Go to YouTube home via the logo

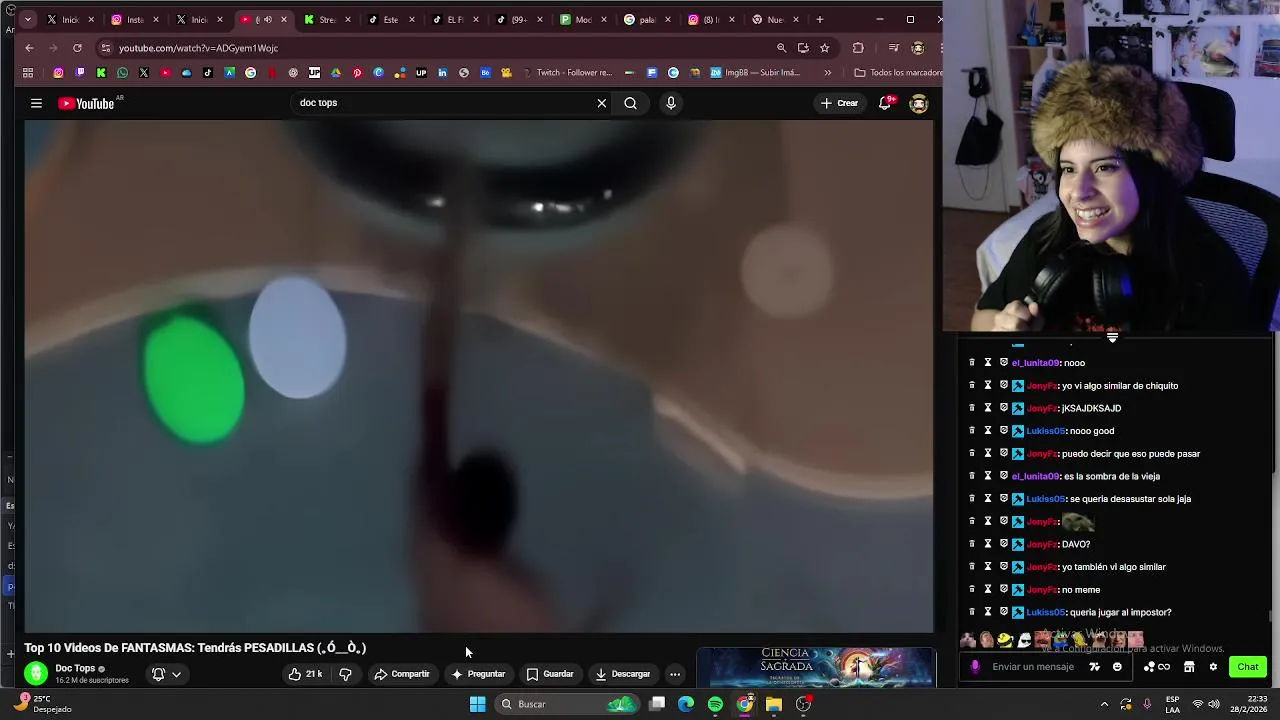coord(86,103)
